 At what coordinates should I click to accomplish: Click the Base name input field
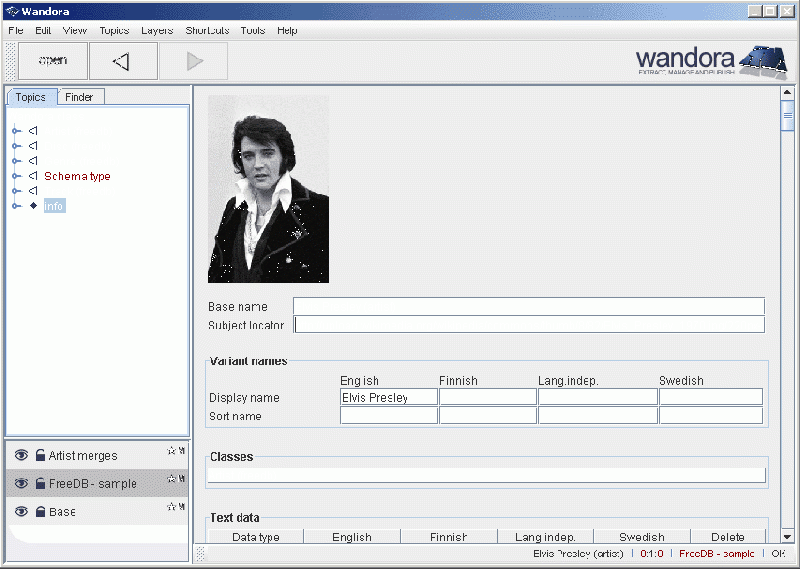pos(528,306)
